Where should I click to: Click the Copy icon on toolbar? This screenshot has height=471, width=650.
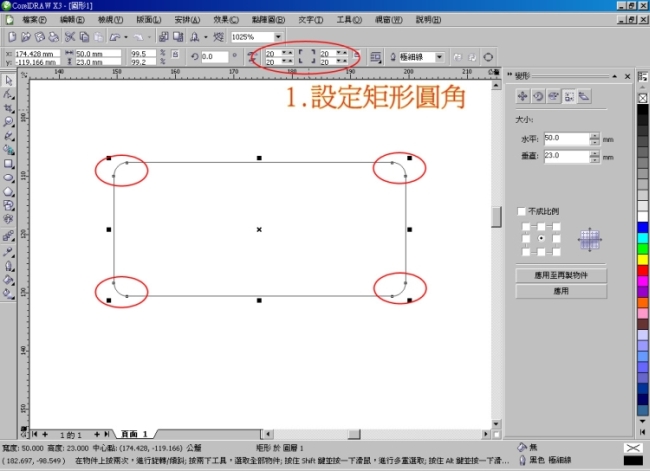84,37
